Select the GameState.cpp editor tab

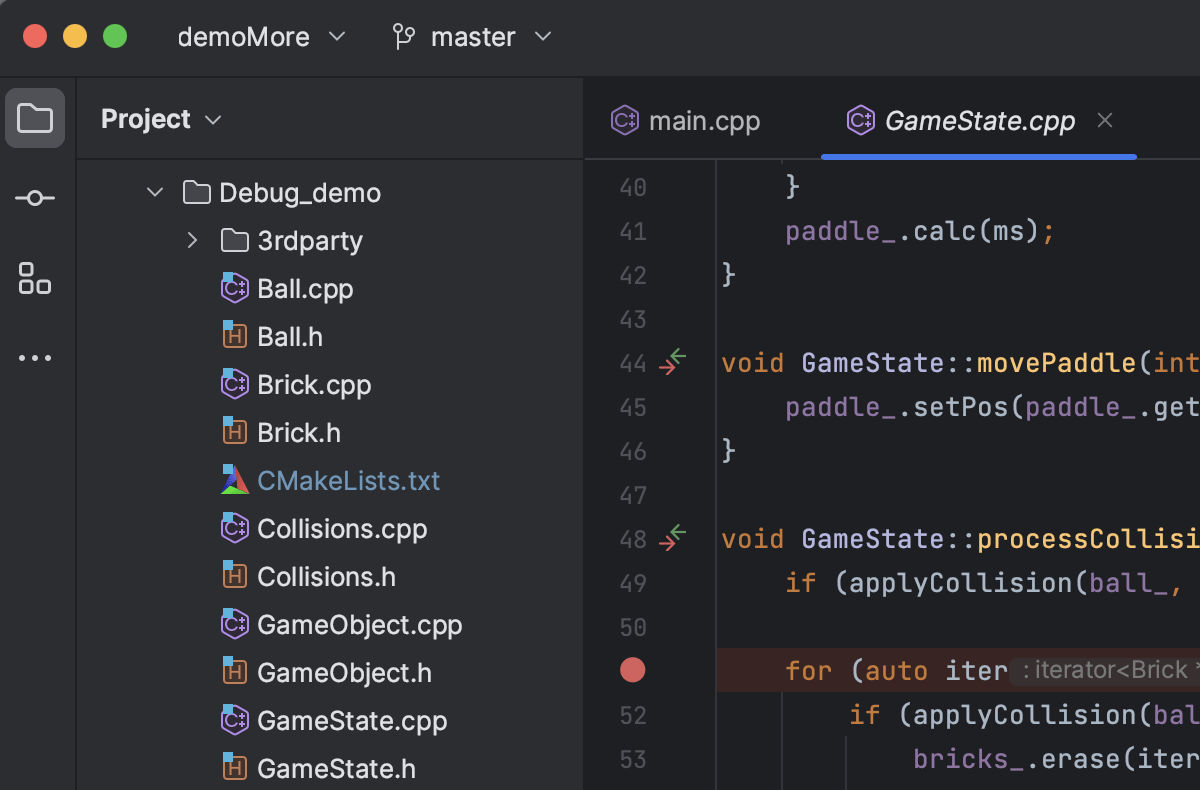(x=979, y=121)
